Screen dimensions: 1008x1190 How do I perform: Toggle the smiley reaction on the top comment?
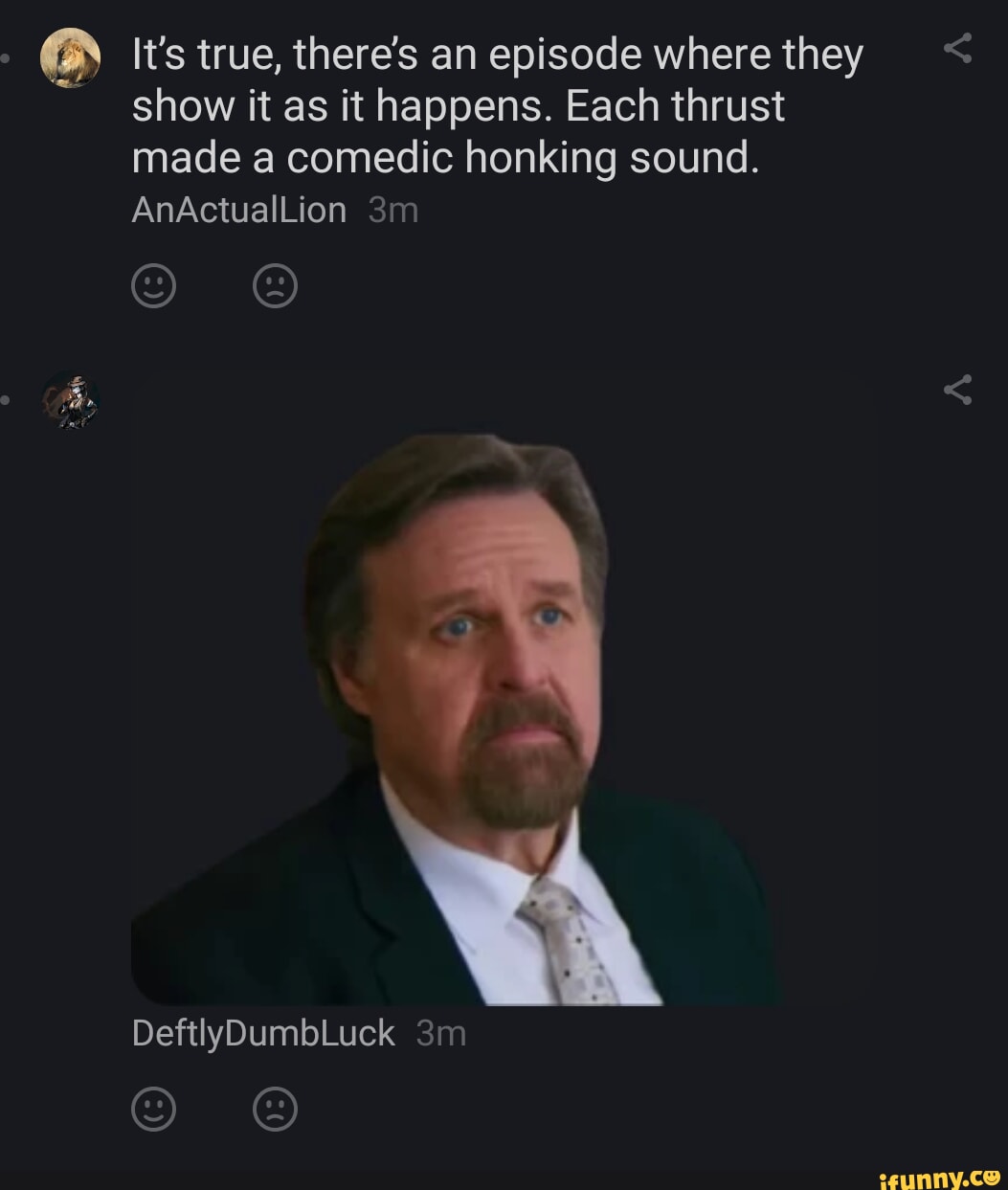click(154, 284)
